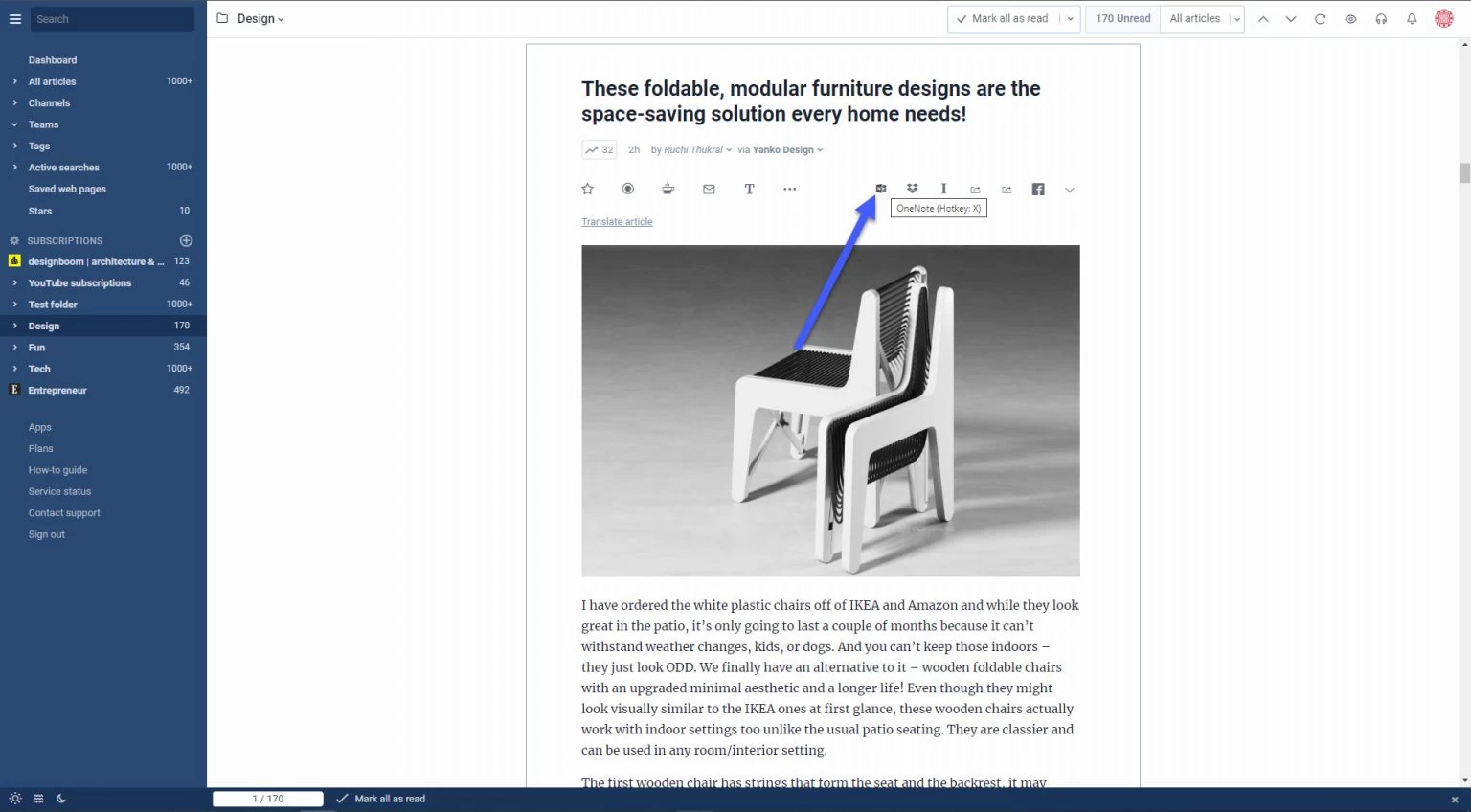
Task: Email this article via envelope icon
Action: coord(709,189)
